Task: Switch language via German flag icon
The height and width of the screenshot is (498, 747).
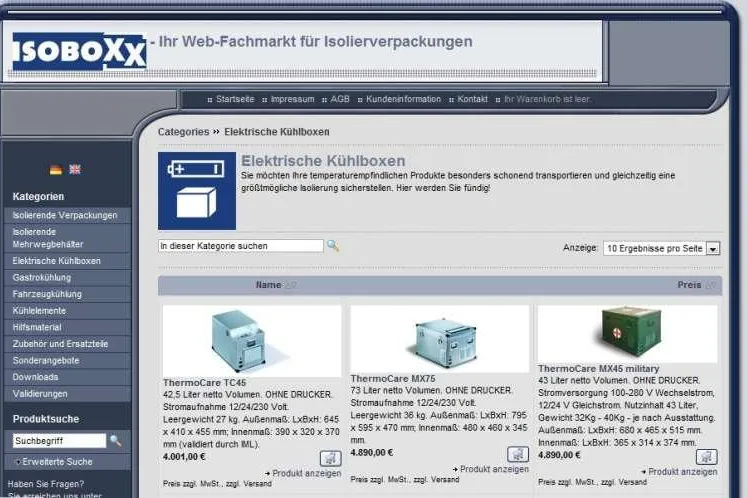Action: (56, 170)
